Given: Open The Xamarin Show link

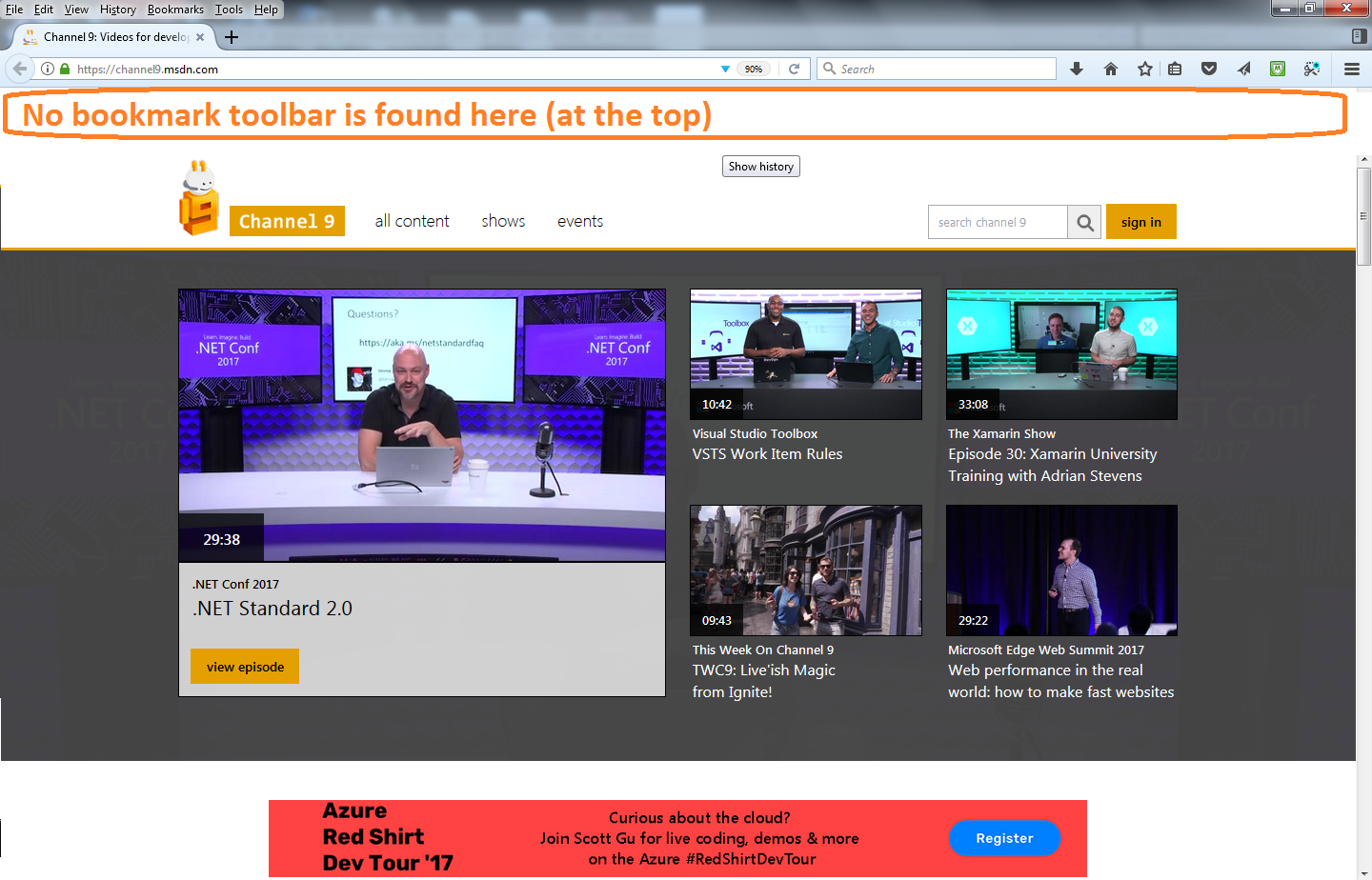Looking at the screenshot, I should [x=1001, y=434].
